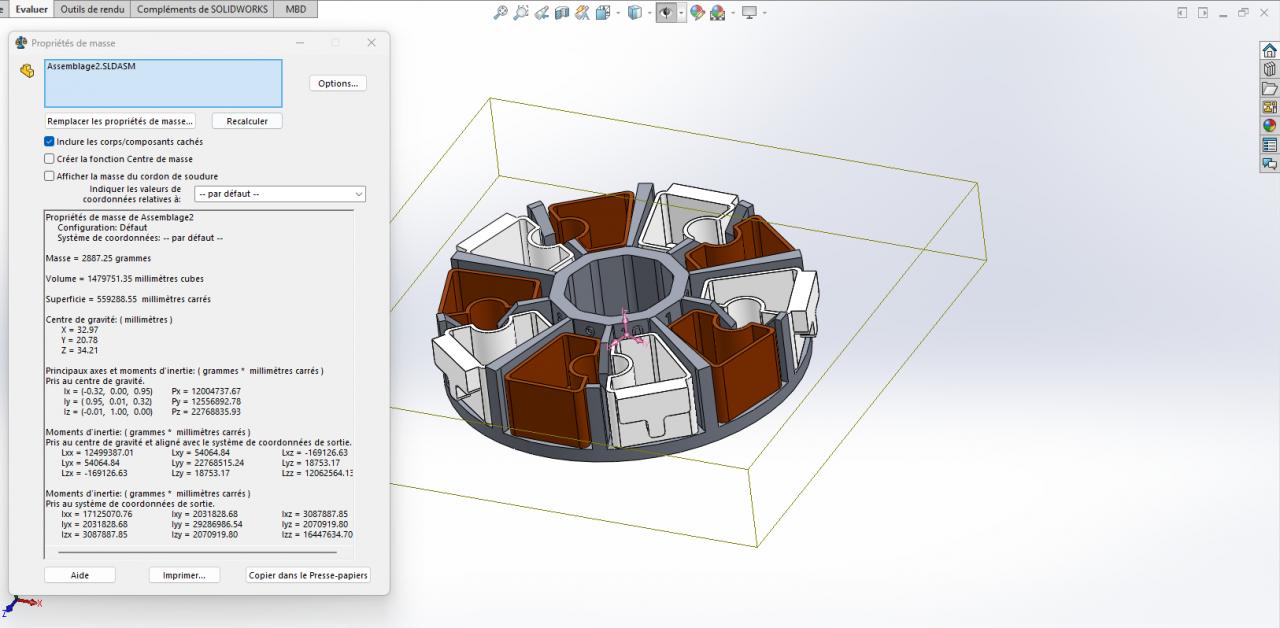Click the 'Volume = 1479751.35' line
The width and height of the screenshot is (1280, 628).
click(124, 279)
